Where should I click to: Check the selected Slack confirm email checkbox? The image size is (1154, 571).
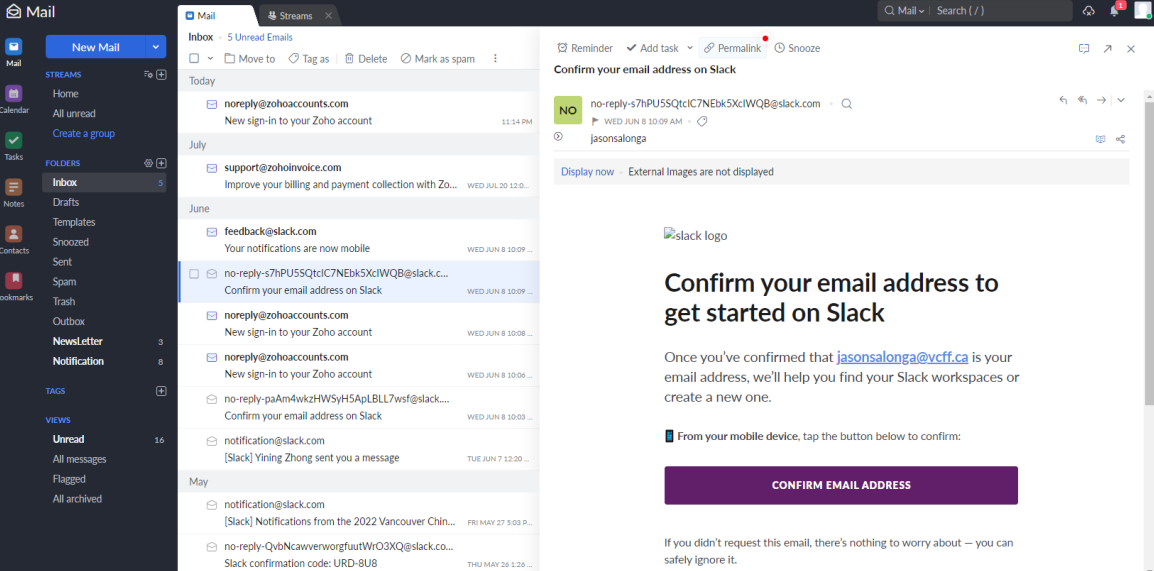coord(195,273)
